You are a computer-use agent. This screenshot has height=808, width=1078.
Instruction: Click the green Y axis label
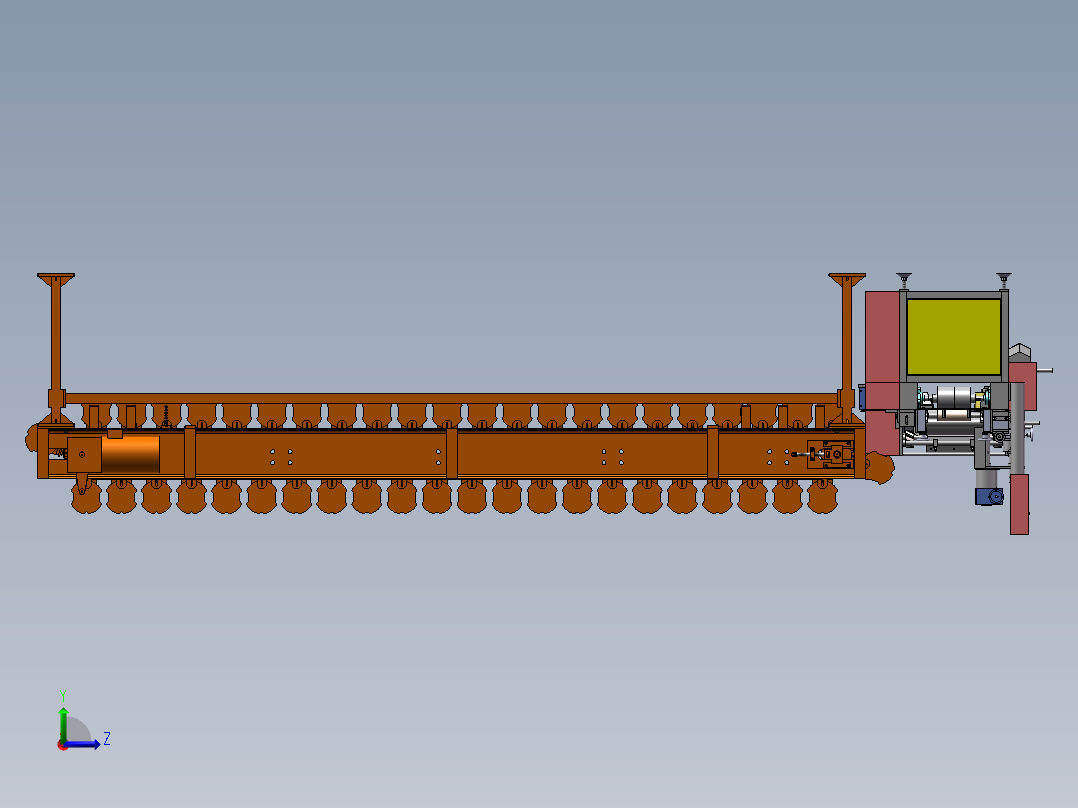(x=63, y=695)
